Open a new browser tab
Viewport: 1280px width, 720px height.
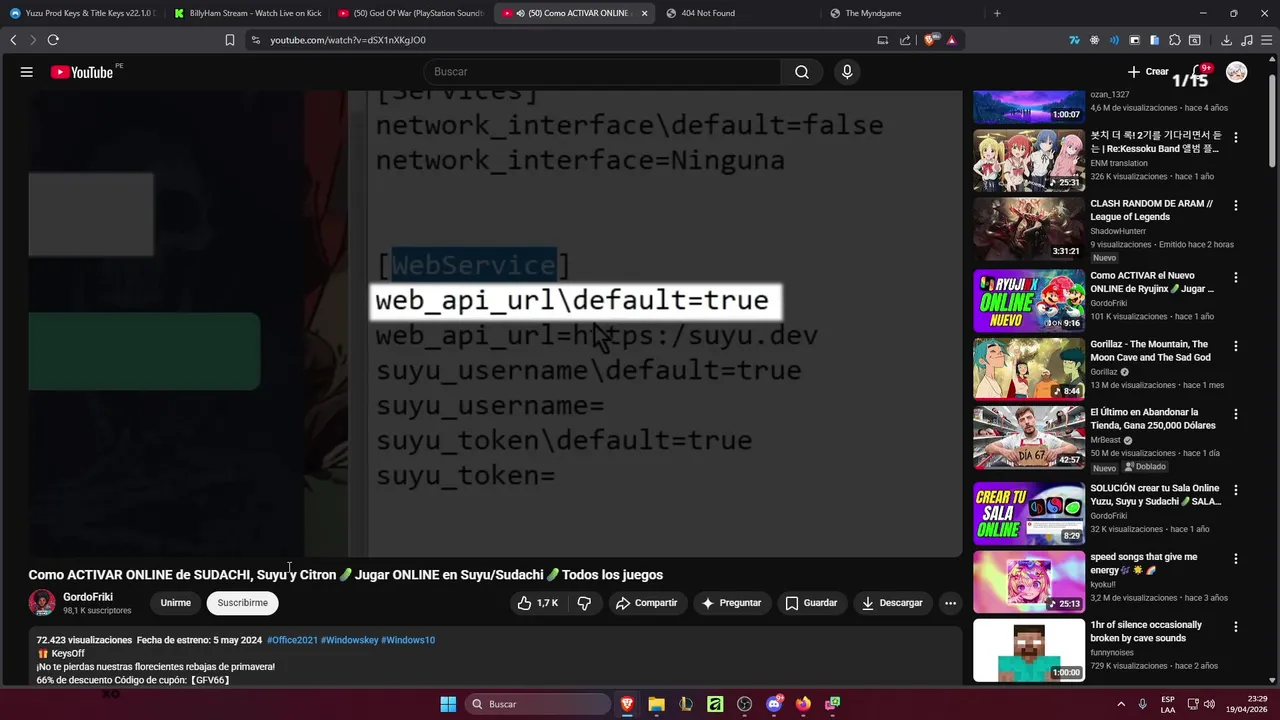(997, 13)
